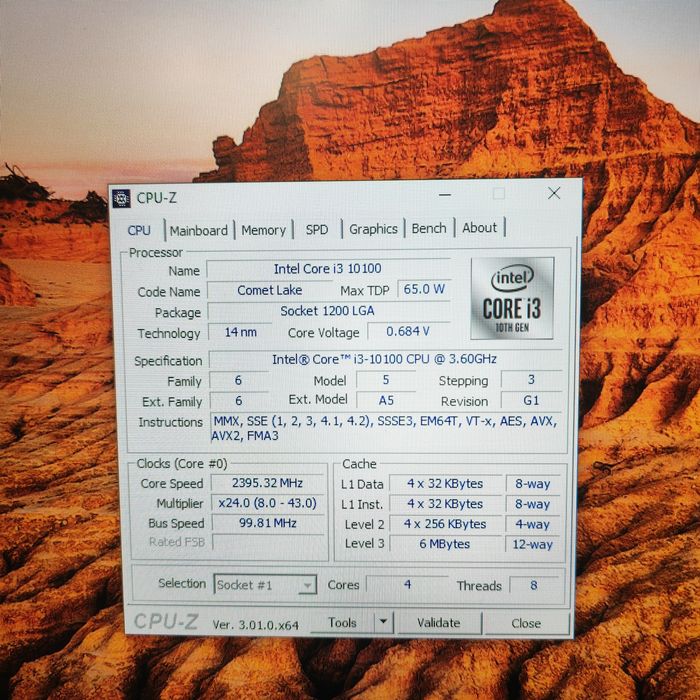Viewport: 700px width, 700px height.
Task: Click the Core Speed value '2395.32 MHz'
Action: point(267,483)
